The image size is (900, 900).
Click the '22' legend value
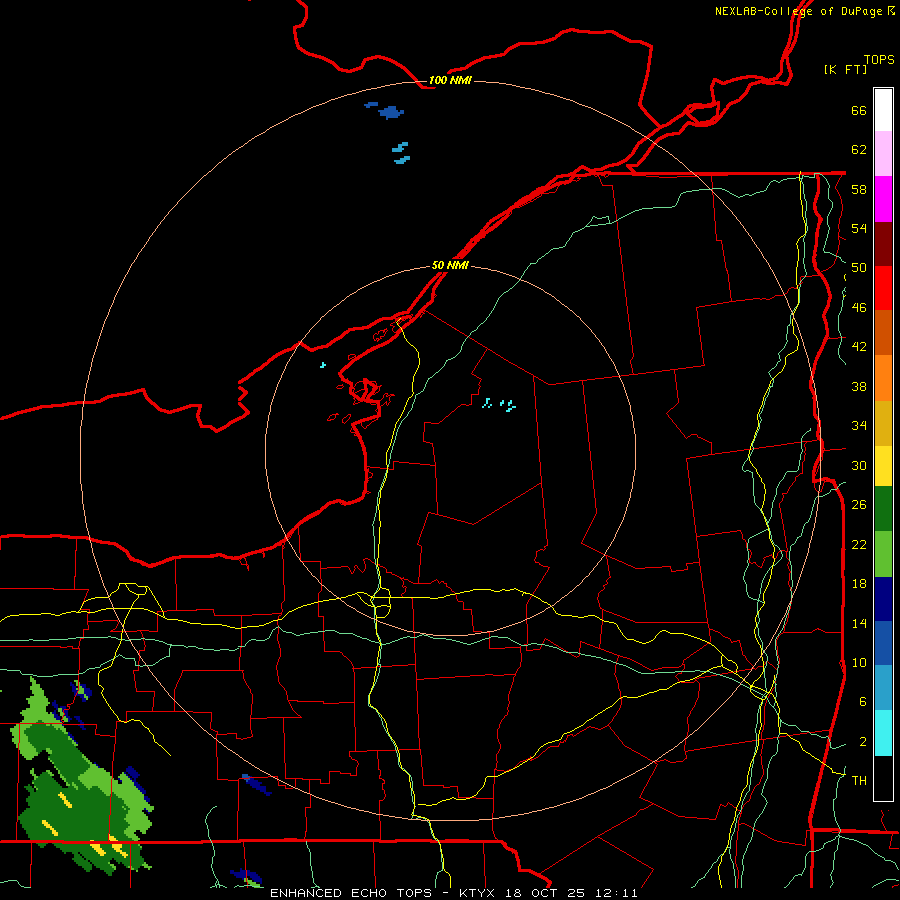coord(859,544)
